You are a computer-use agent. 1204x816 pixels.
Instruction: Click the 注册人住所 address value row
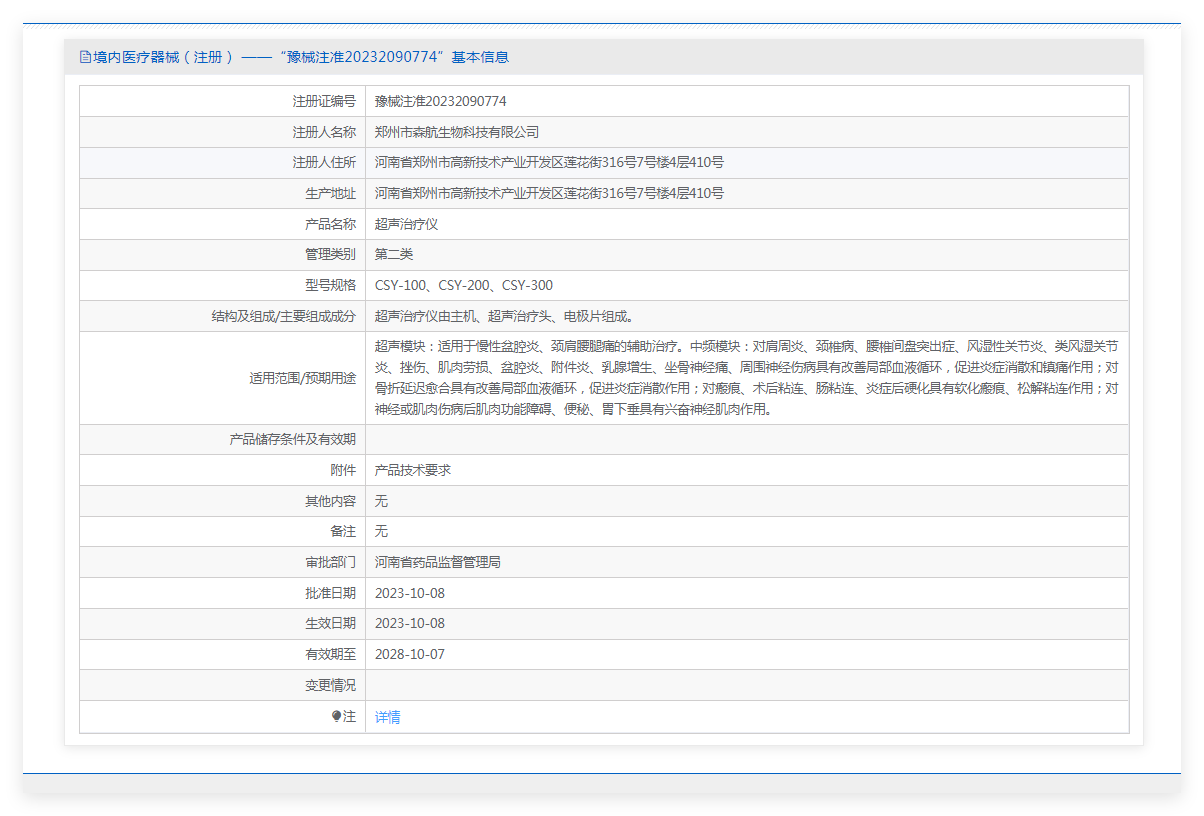[747, 163]
